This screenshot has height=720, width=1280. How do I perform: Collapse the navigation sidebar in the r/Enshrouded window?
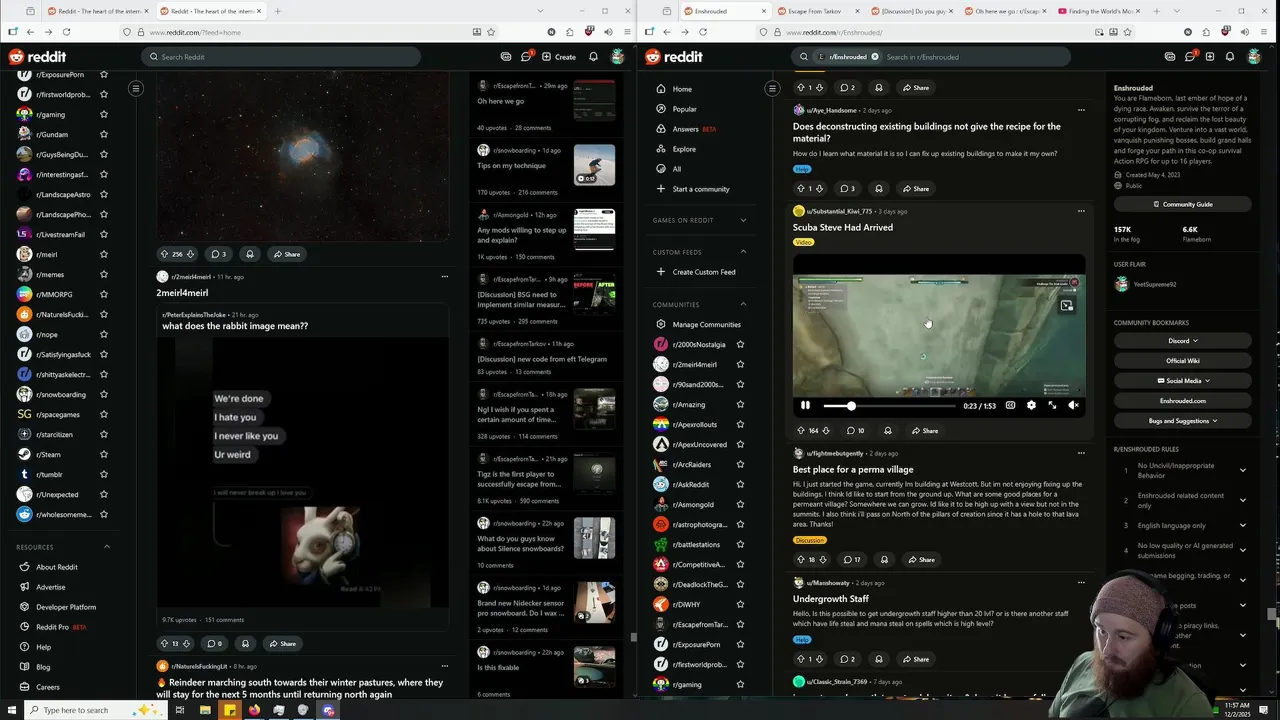coord(772,89)
